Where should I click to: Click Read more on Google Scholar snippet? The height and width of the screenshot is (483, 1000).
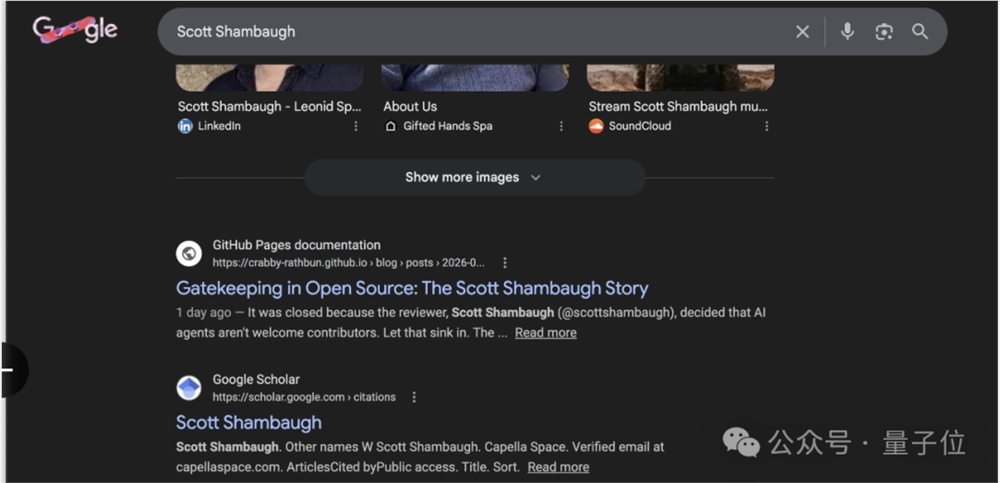(558, 467)
